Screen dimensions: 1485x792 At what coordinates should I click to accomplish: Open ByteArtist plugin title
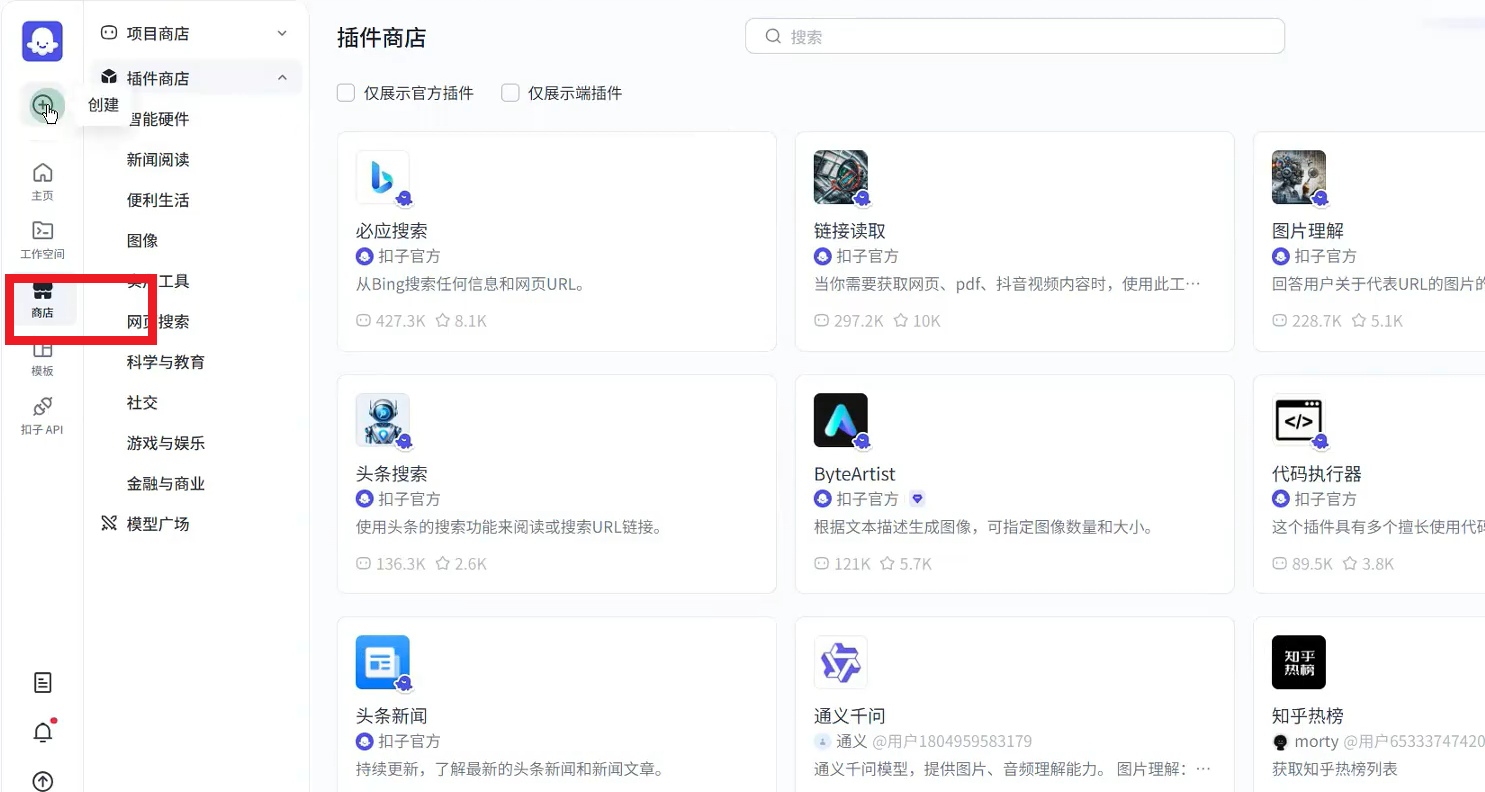(x=855, y=474)
